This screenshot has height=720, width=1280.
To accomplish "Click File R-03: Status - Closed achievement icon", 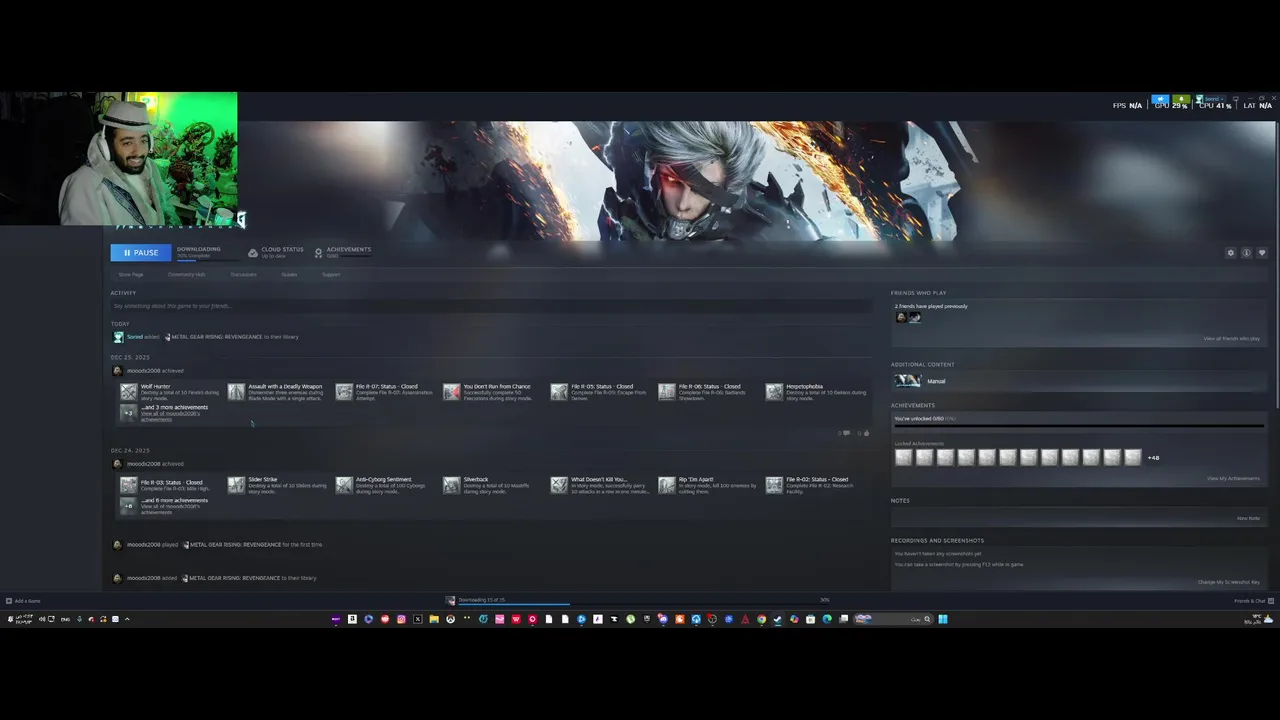I will (128, 485).
